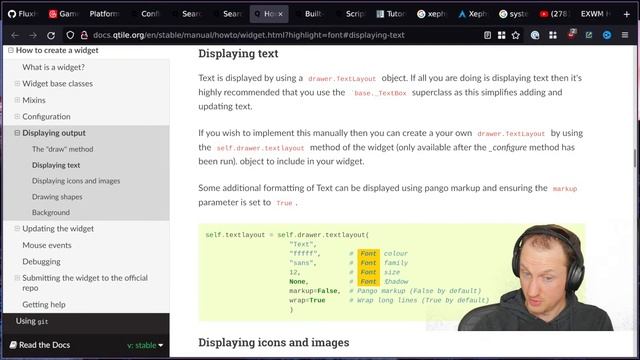Click the green pencil extension icon
Image resolution: width=640 pixels, height=360 pixels.
pyautogui.click(x=589, y=35)
